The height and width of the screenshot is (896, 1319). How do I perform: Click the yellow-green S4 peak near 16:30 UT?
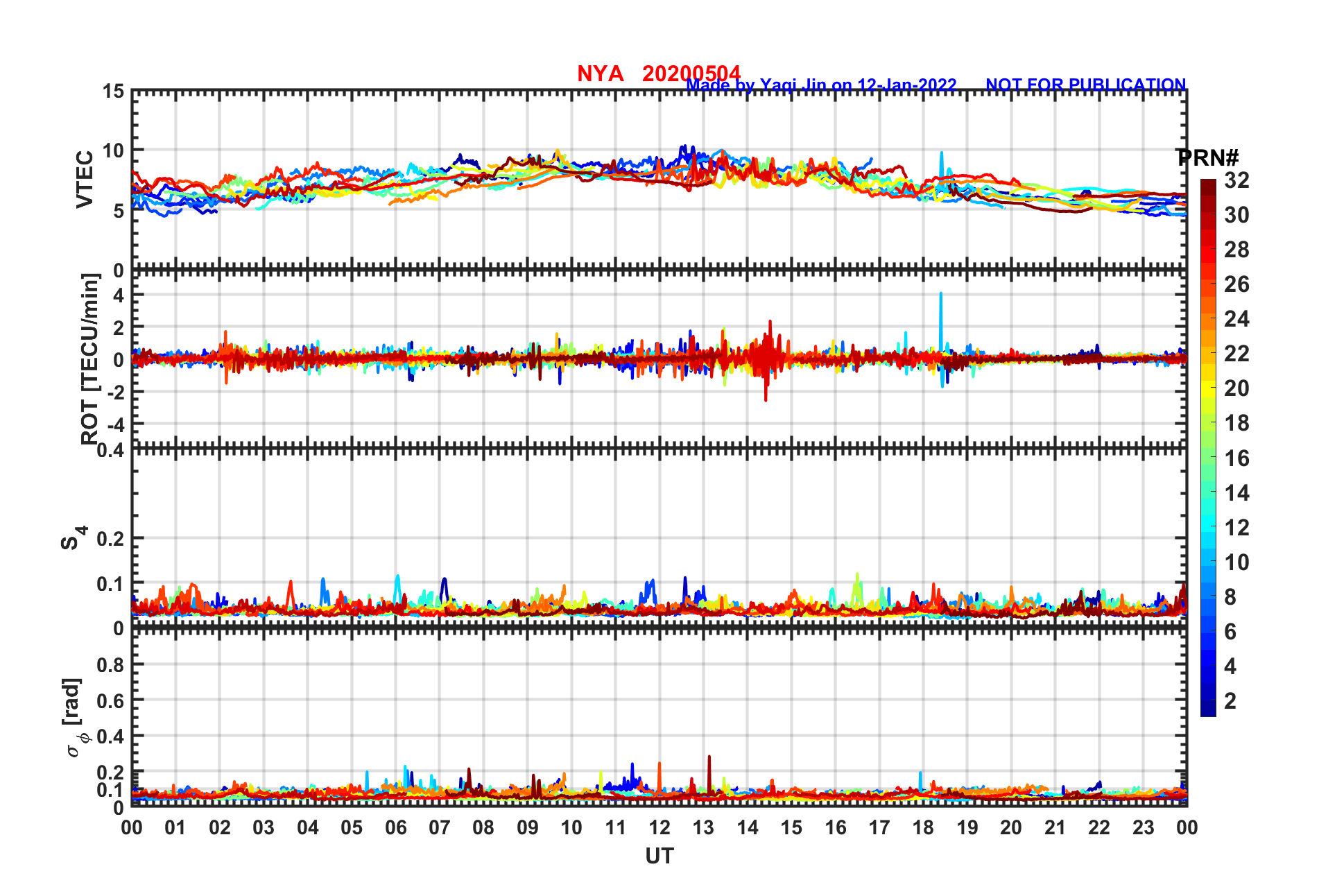tap(858, 589)
